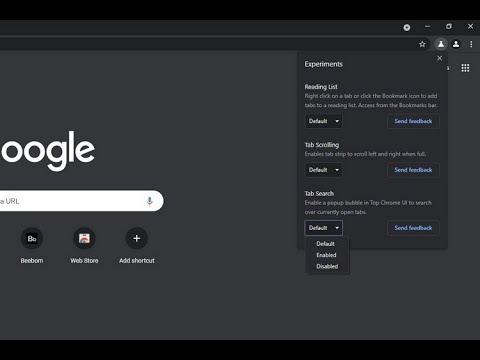This screenshot has height=360, width=480.
Task: Open the Google apps grid
Action: click(x=465, y=68)
